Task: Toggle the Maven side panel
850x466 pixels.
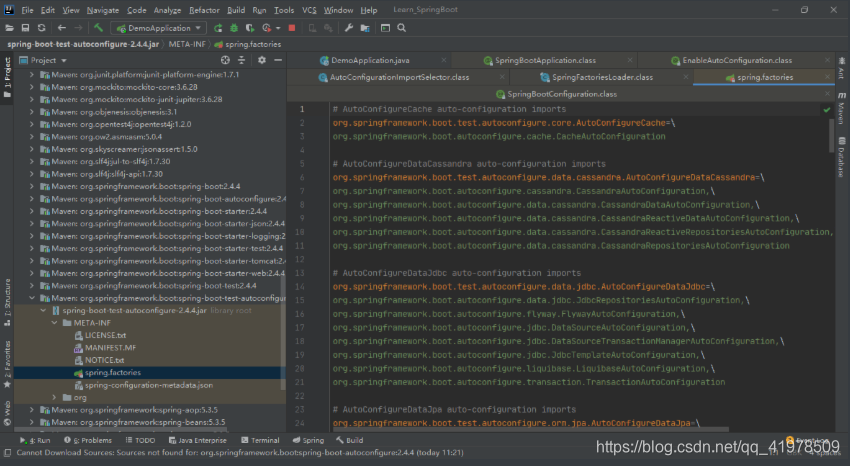Action: tap(841, 108)
